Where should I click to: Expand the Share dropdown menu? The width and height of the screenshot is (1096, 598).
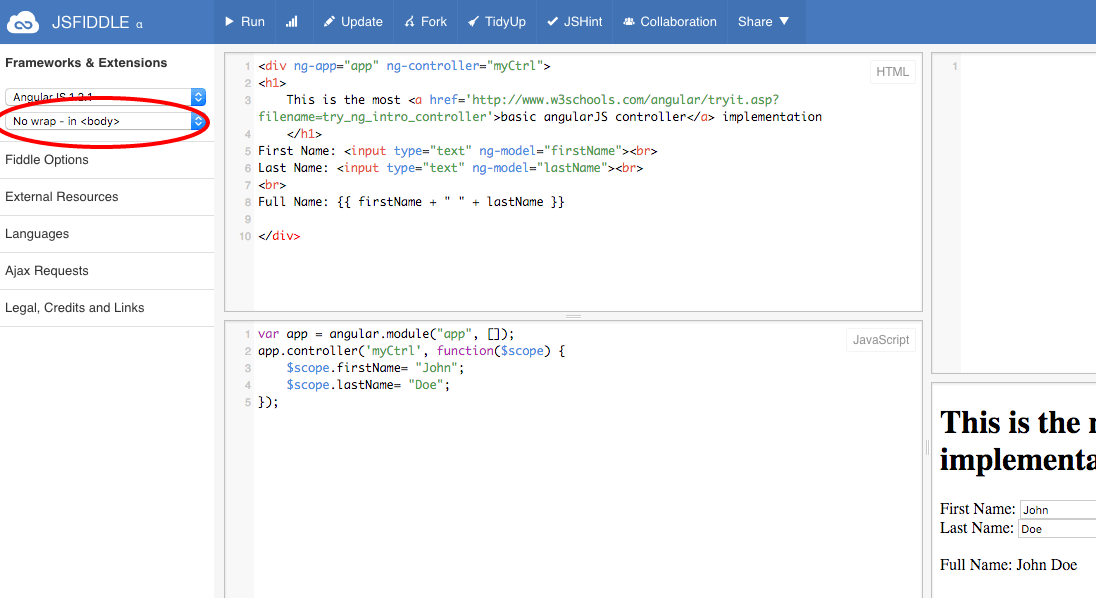[764, 21]
